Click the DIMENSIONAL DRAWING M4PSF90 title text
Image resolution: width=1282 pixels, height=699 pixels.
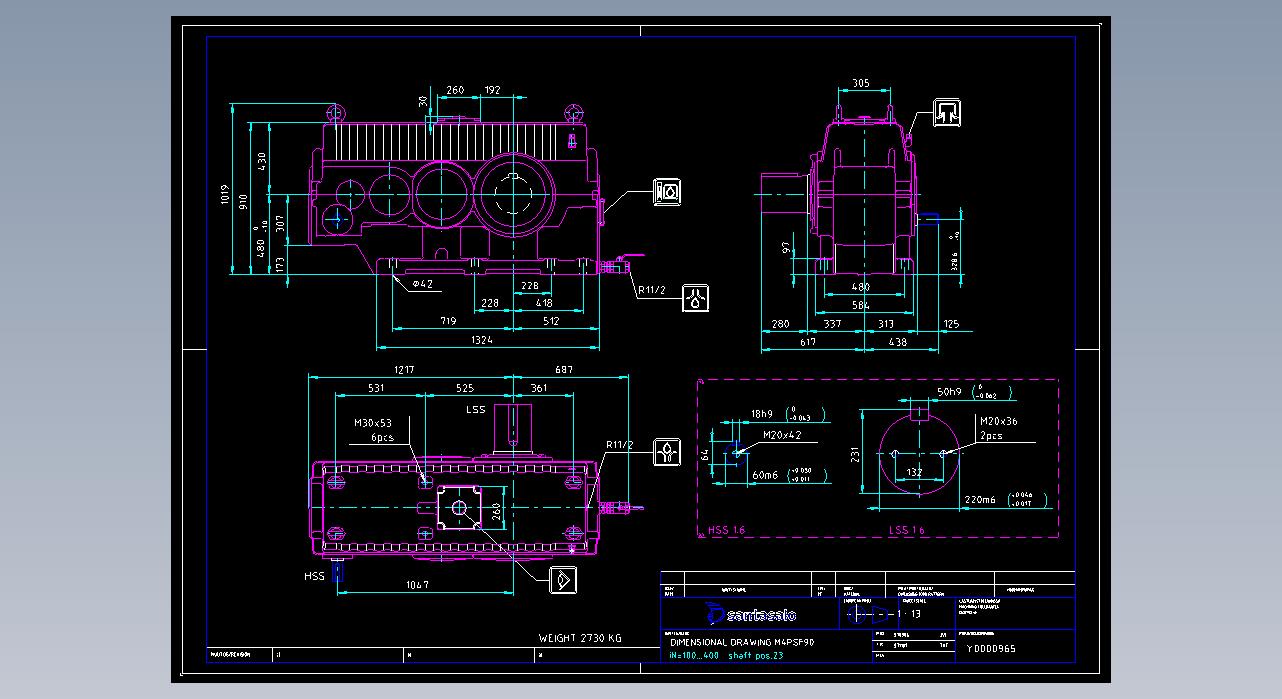click(742, 642)
